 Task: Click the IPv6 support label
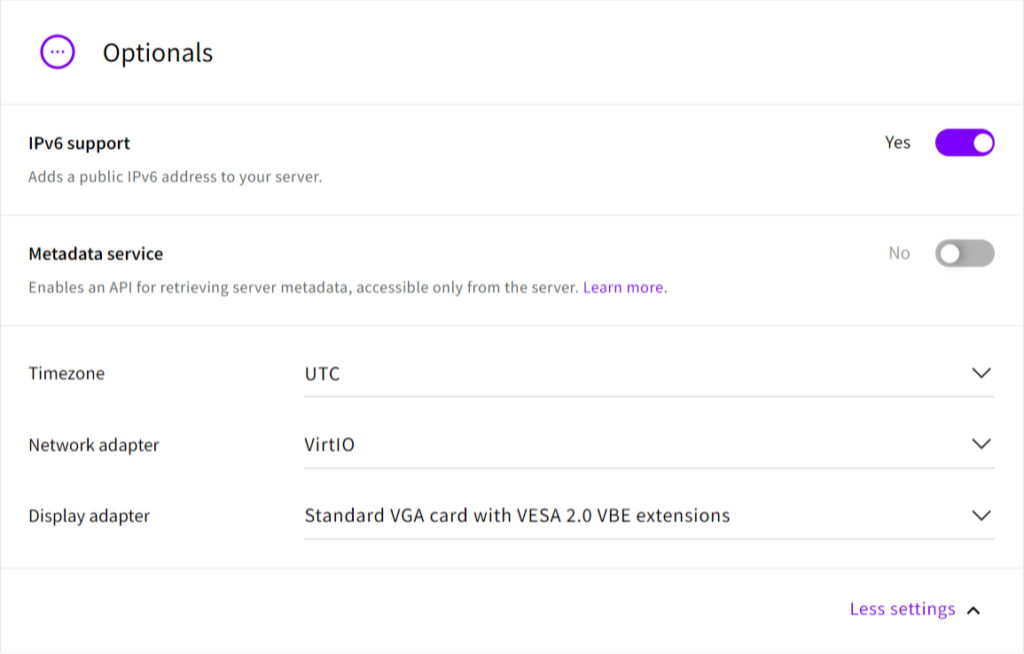pos(79,143)
